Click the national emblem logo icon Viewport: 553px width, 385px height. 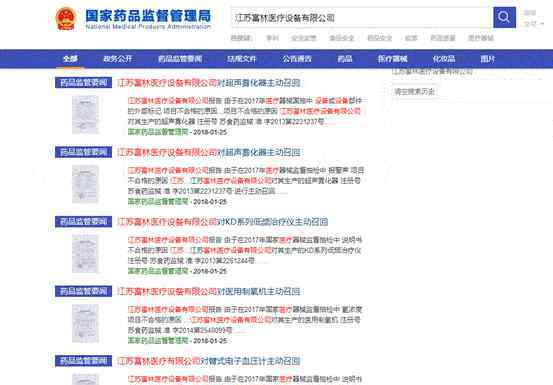(x=66, y=19)
